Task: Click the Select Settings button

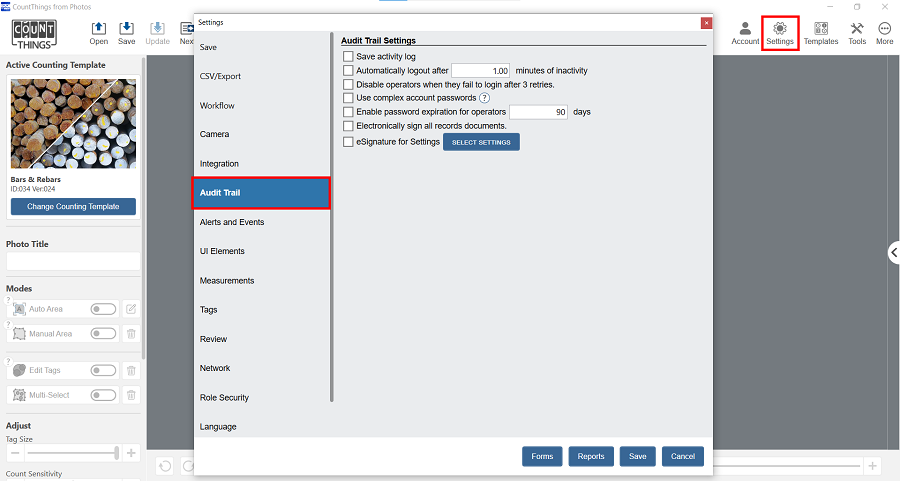Action: 481,142
